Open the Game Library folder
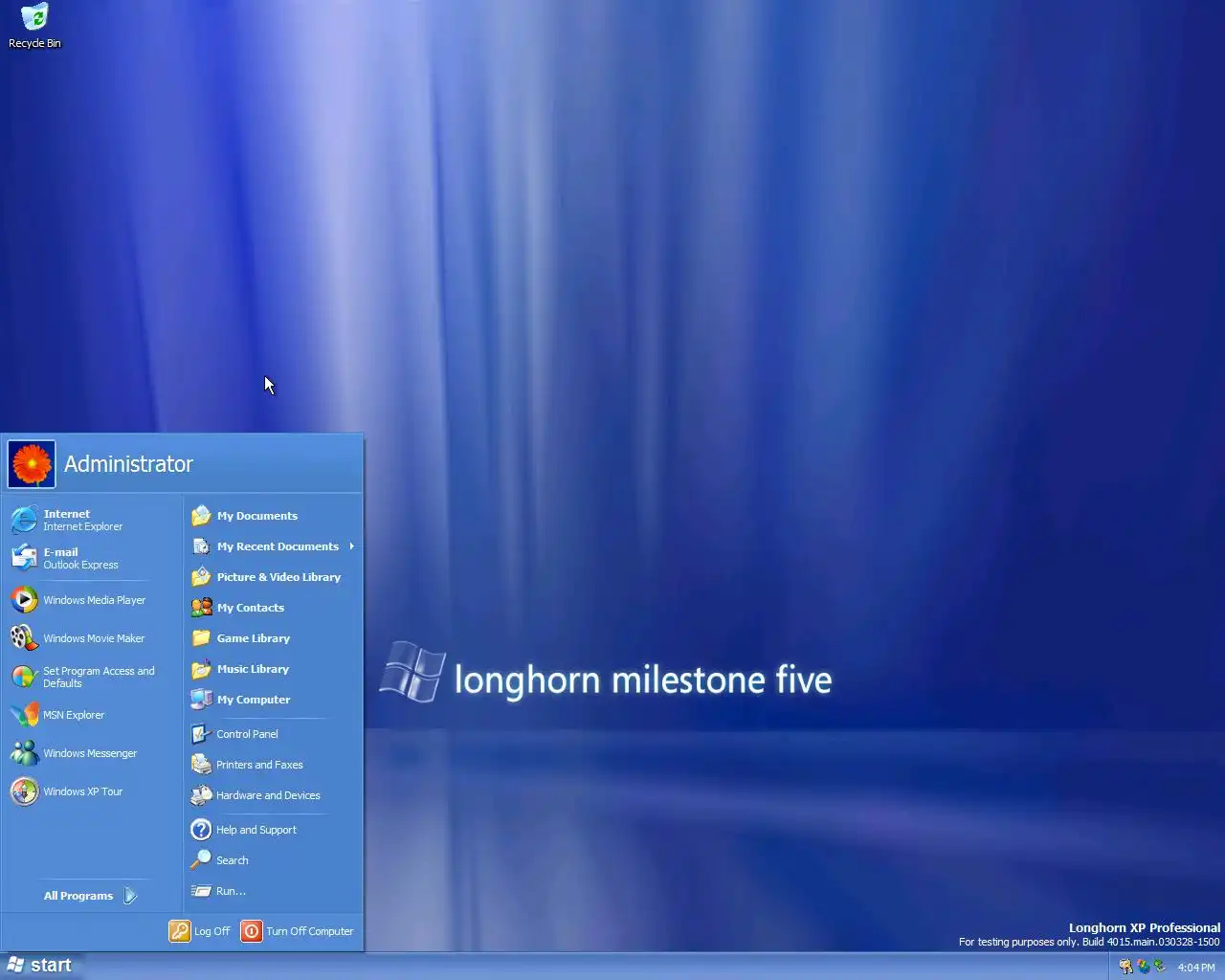The image size is (1225, 980). [x=273, y=638]
